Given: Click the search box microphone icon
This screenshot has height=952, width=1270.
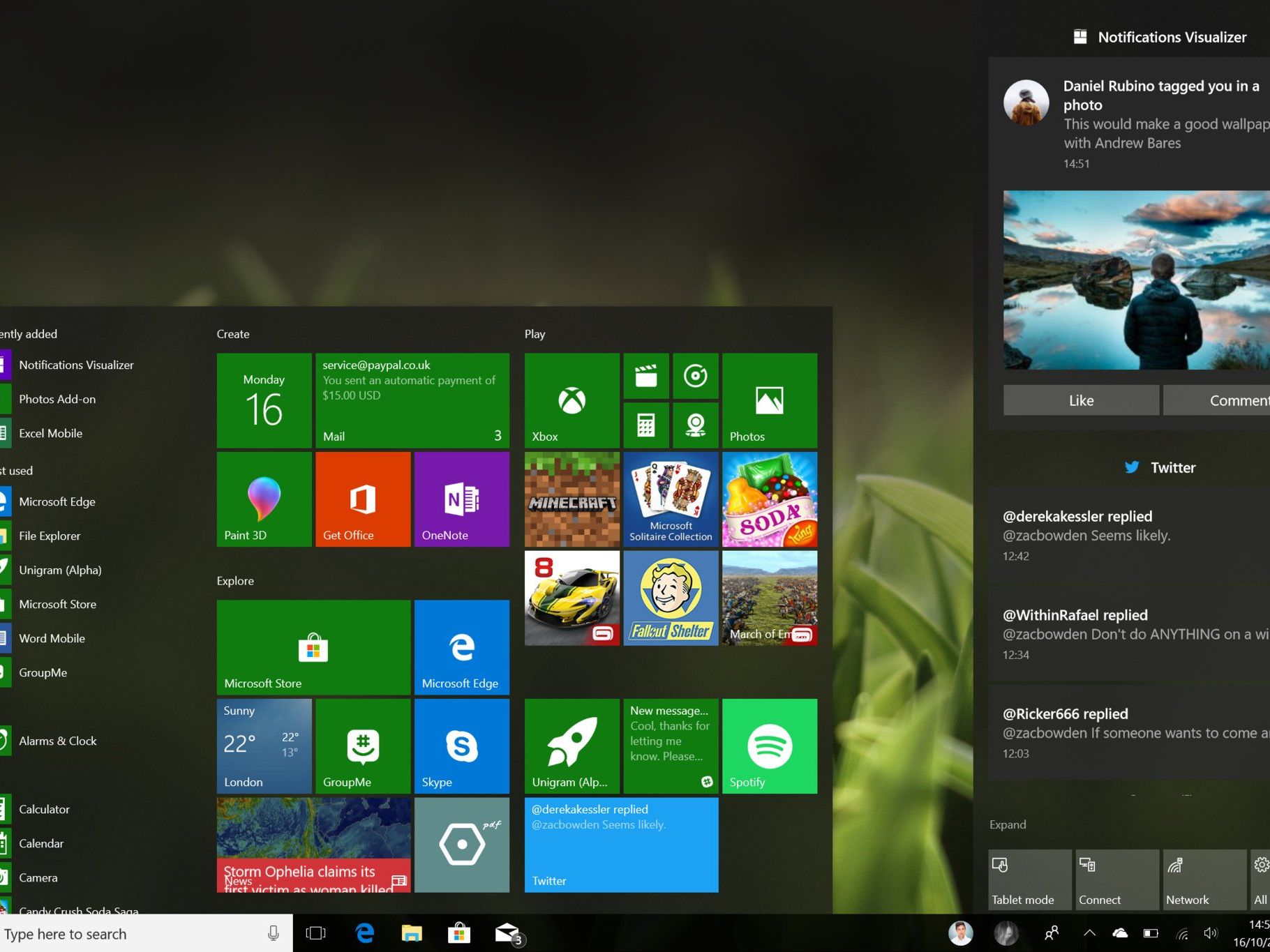Looking at the screenshot, I should click(274, 933).
